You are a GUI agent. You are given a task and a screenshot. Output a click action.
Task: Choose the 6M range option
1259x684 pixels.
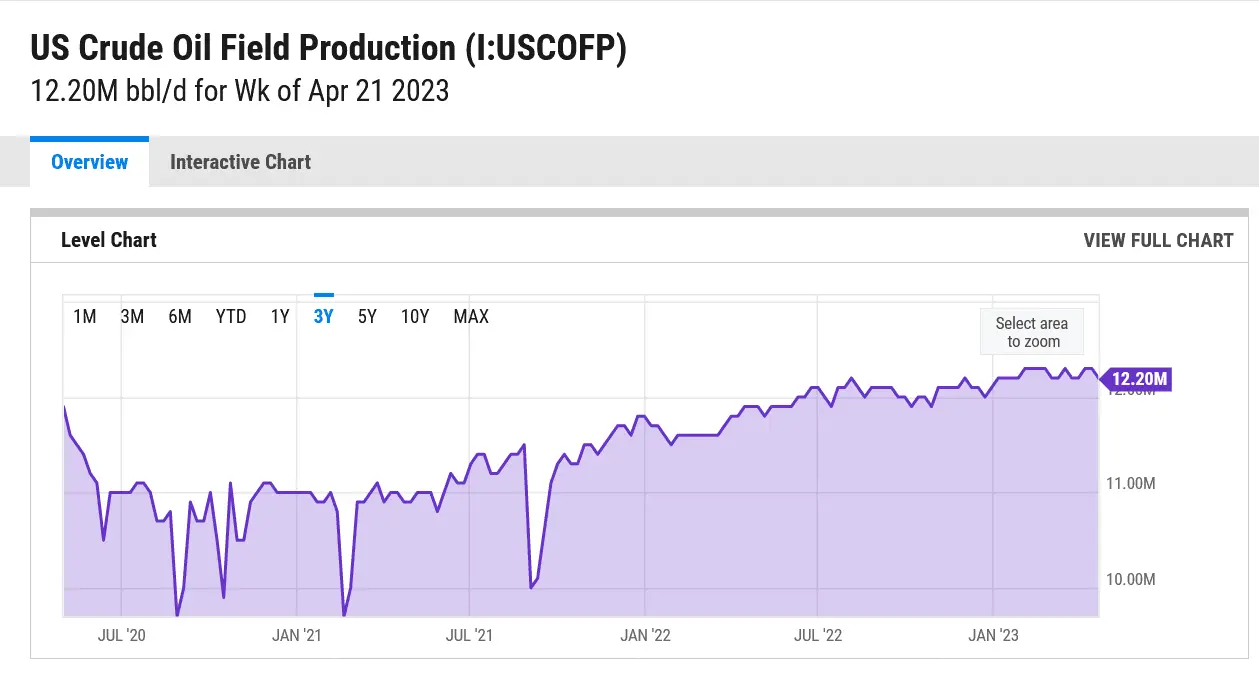[180, 317]
